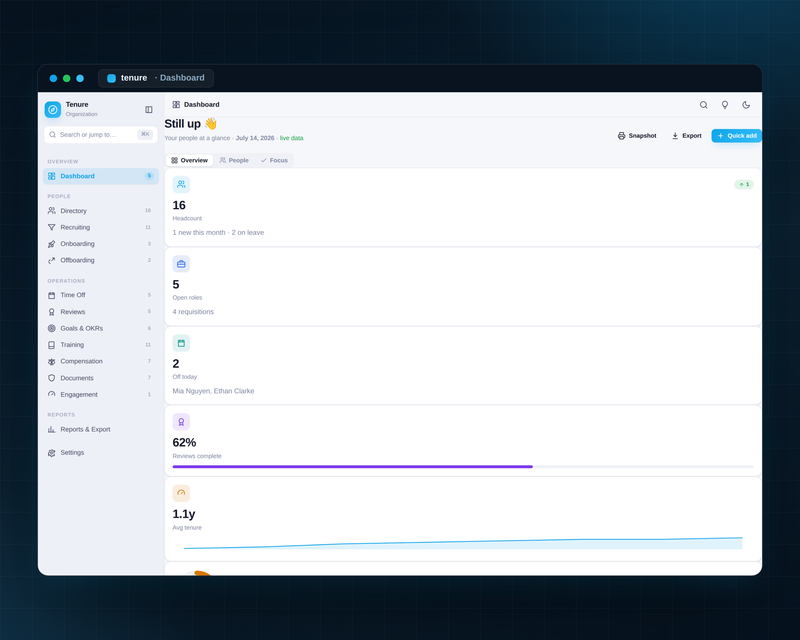
Task: Open Compensation icon in sidebar
Action: point(52,361)
